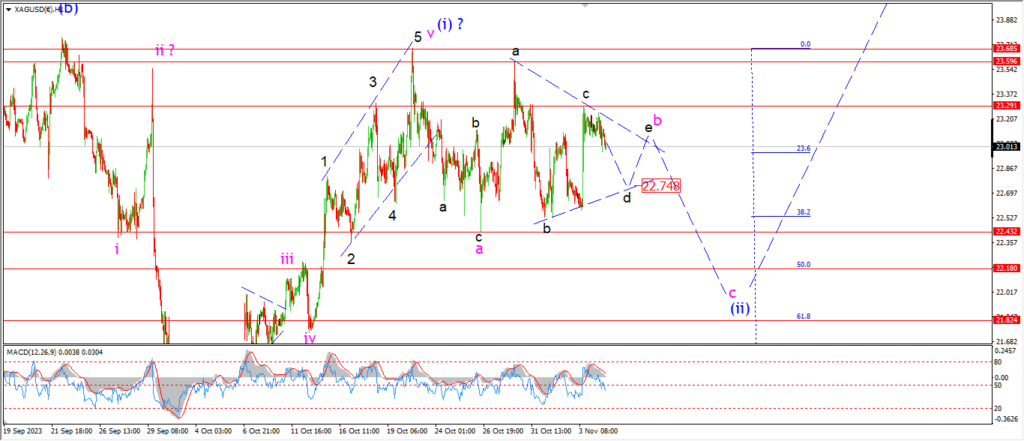This screenshot has height=441, width=1024.
Task: Click the magenta ii ? wave label
Action: (x=165, y=50)
